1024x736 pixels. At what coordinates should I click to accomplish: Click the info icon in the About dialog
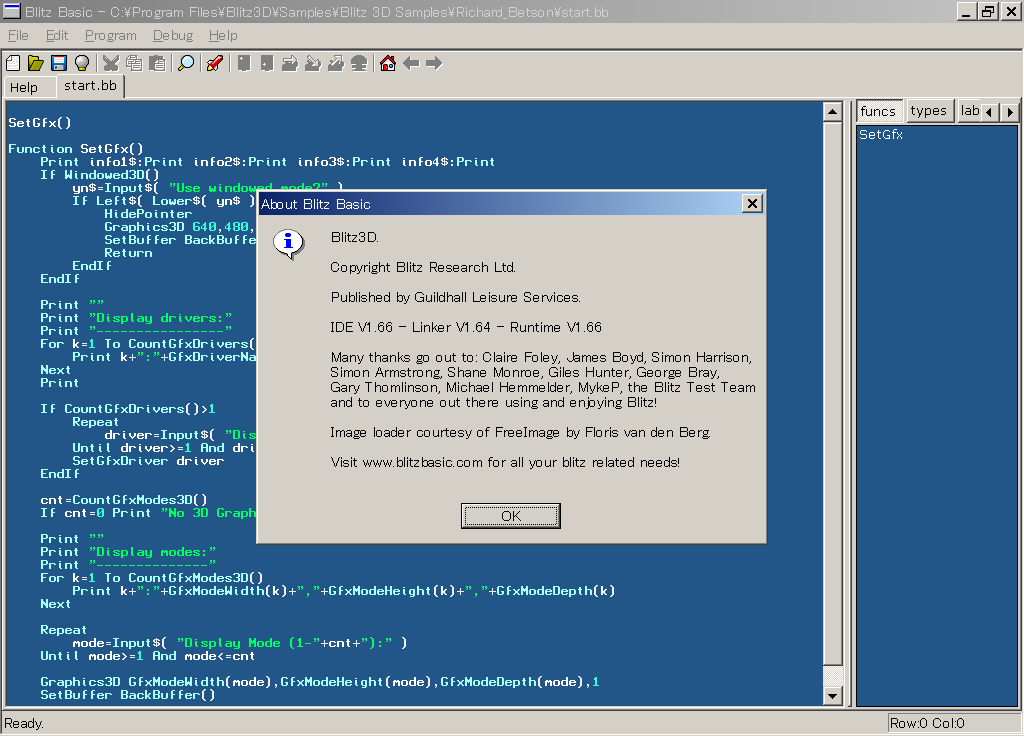click(x=288, y=244)
